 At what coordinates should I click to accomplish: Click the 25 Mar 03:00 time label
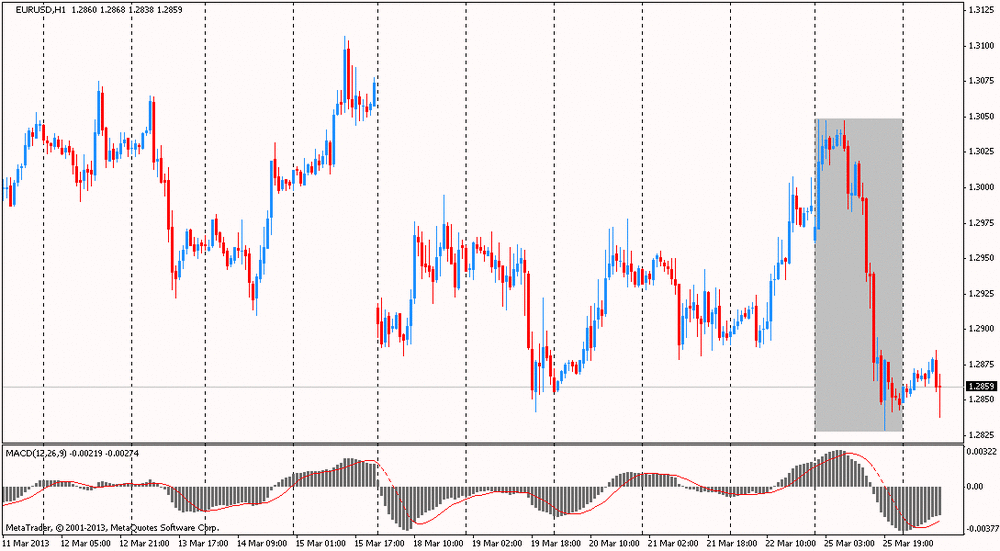tap(849, 544)
